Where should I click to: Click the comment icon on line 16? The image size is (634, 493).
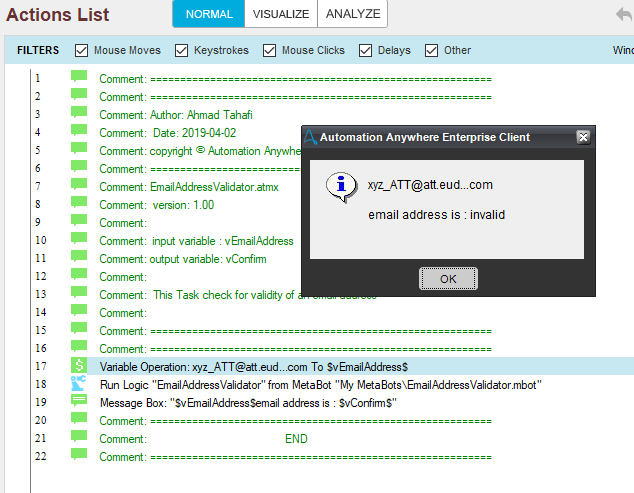click(x=79, y=346)
